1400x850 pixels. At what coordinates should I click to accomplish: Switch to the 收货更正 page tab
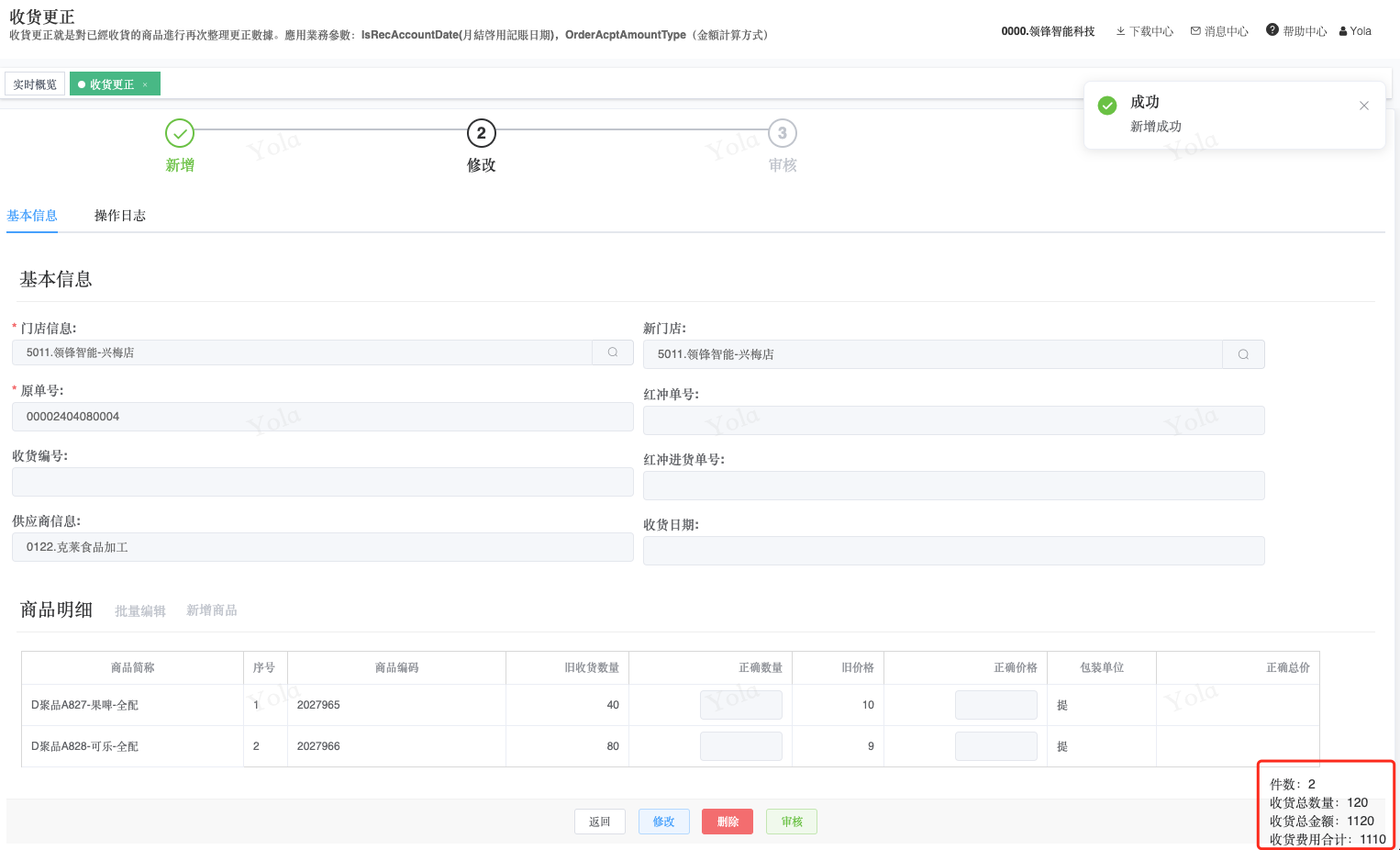[115, 84]
